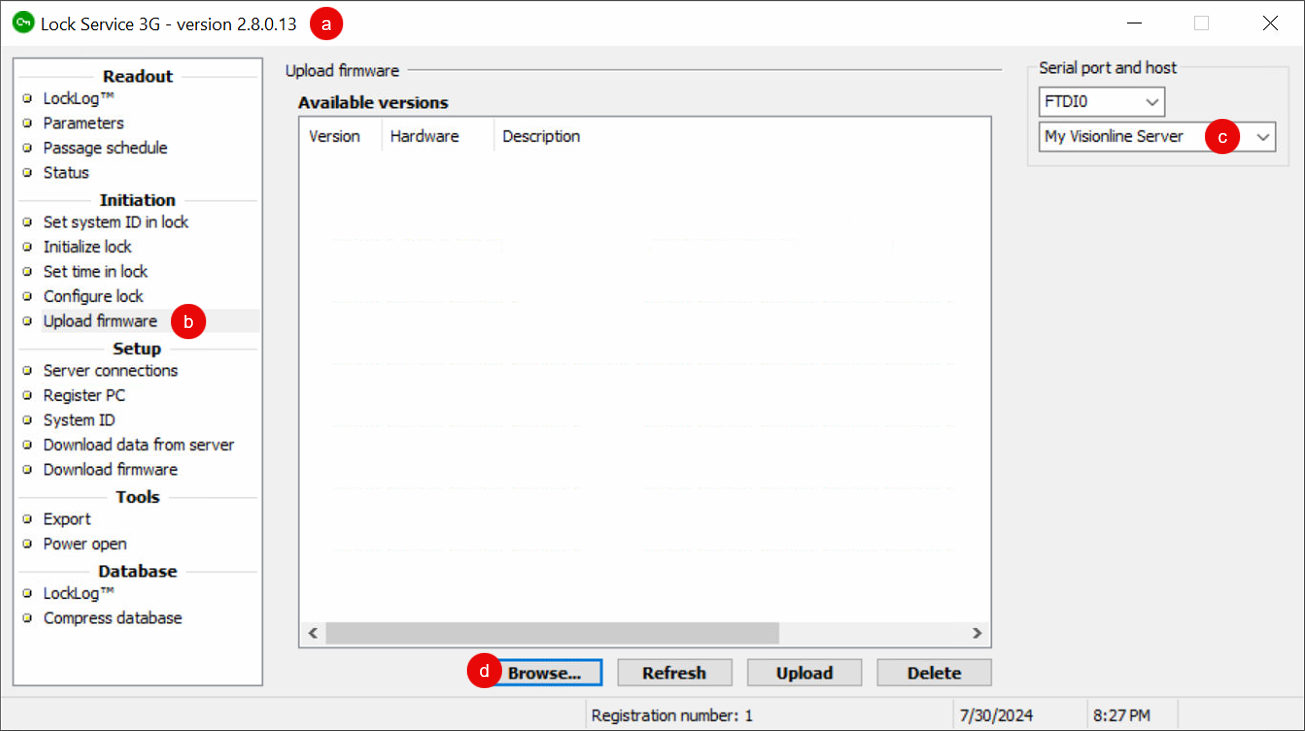The height and width of the screenshot is (731, 1305).
Task: Click the bullet icon beside Status
Action: [x=28, y=173]
